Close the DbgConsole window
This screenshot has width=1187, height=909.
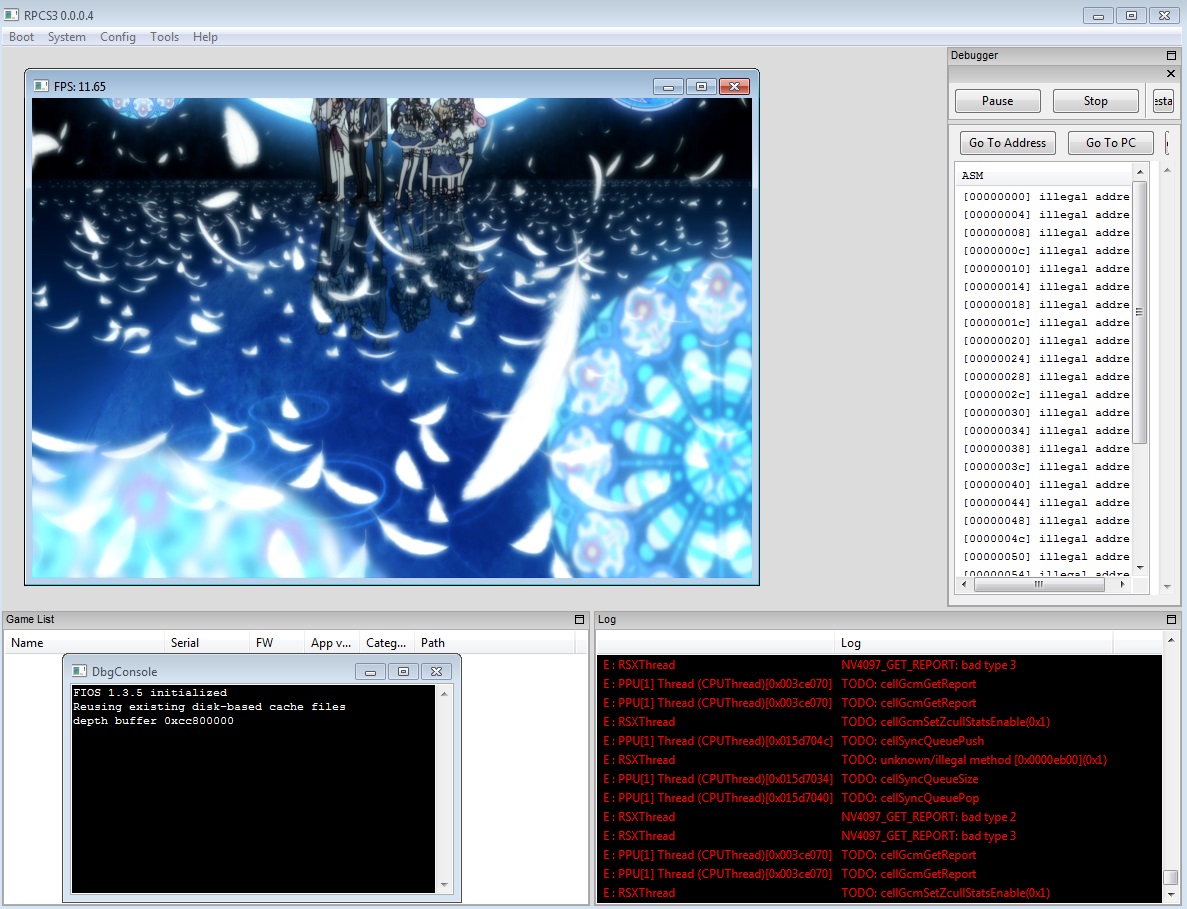coord(437,671)
